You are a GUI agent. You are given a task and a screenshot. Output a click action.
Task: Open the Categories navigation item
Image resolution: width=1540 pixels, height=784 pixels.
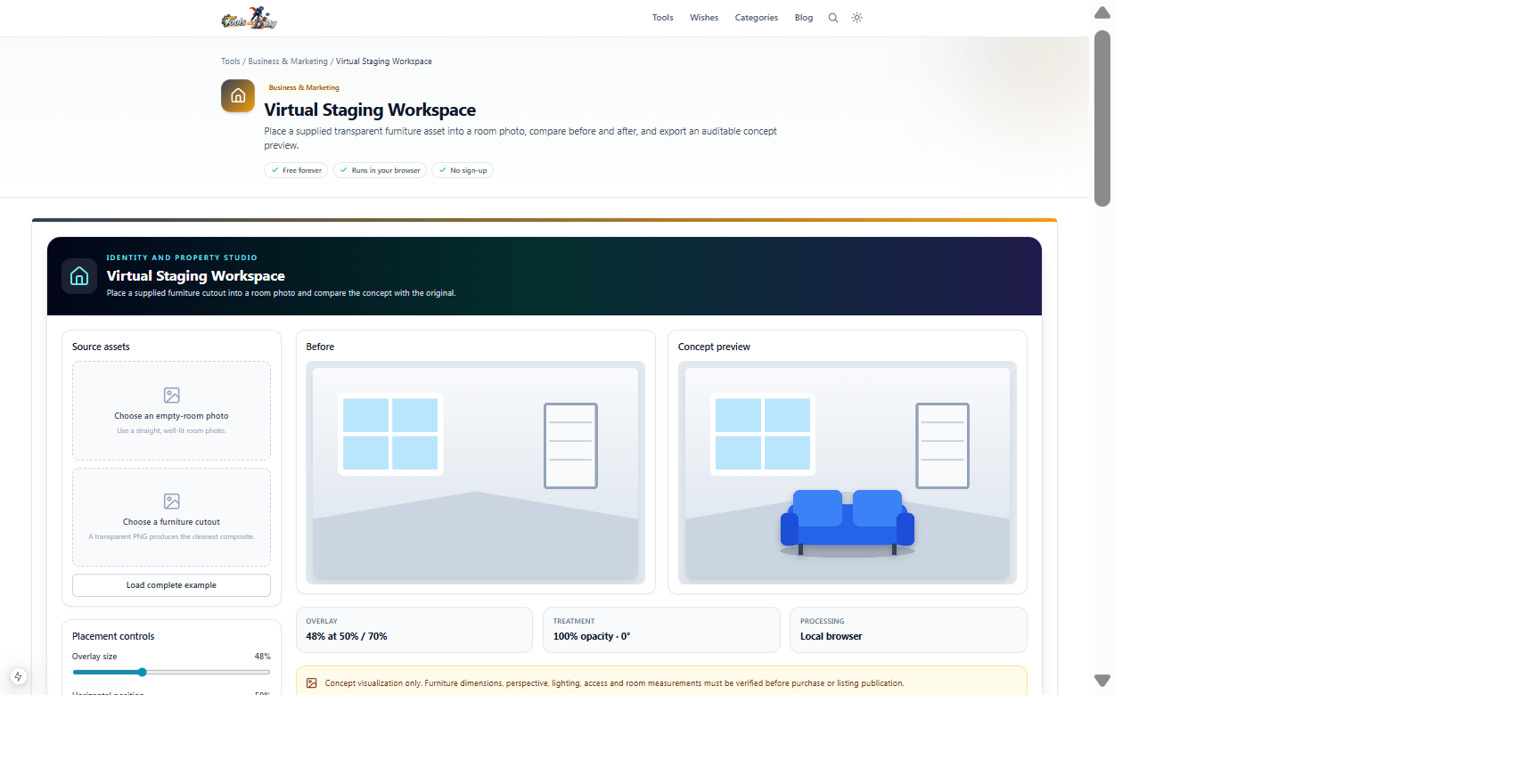(x=757, y=18)
